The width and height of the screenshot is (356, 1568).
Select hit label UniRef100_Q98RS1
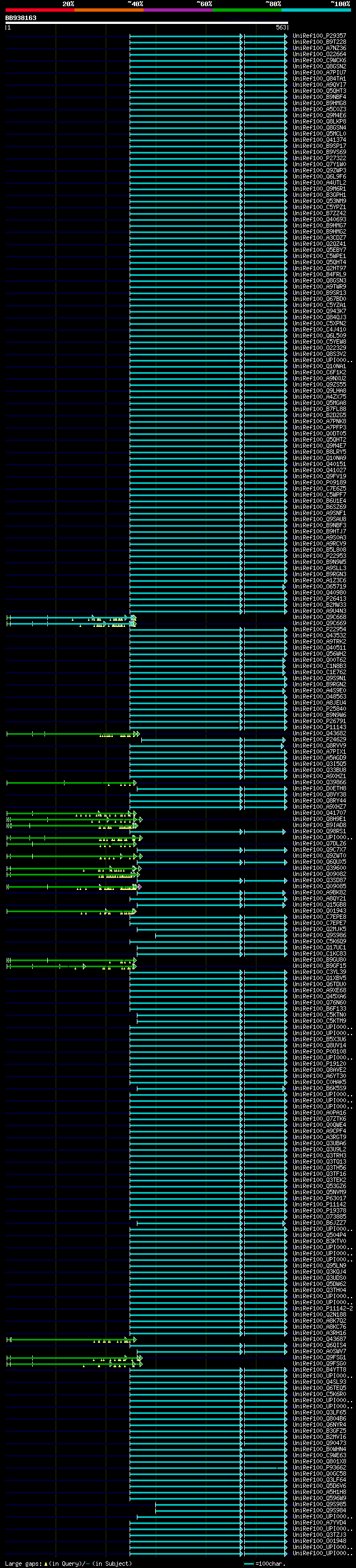[x=319, y=832]
